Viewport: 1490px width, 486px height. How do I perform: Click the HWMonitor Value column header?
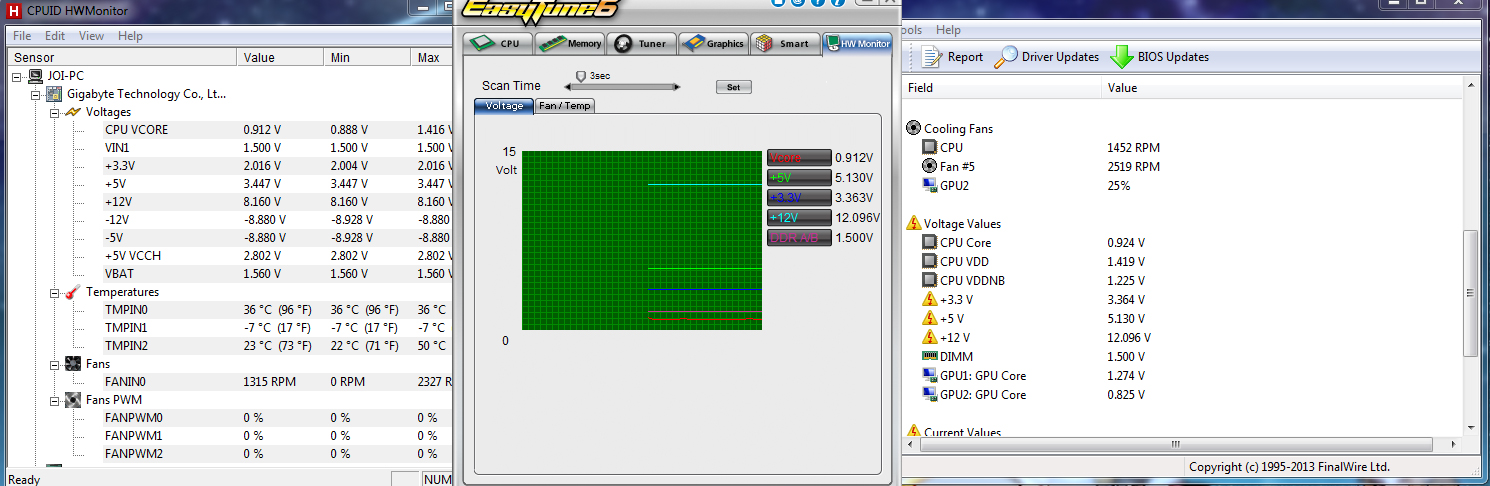tap(280, 58)
